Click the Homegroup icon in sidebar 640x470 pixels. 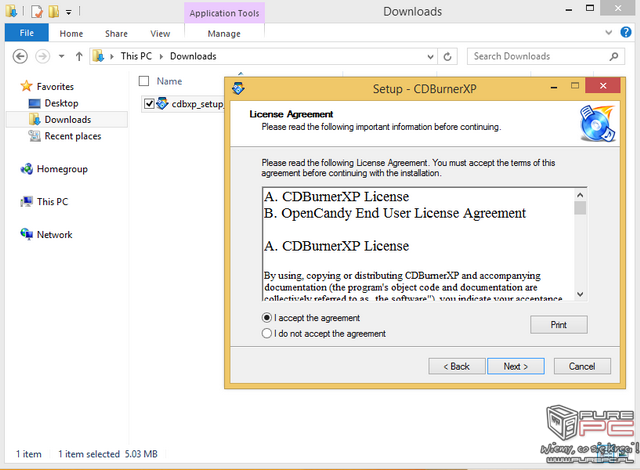point(27,168)
